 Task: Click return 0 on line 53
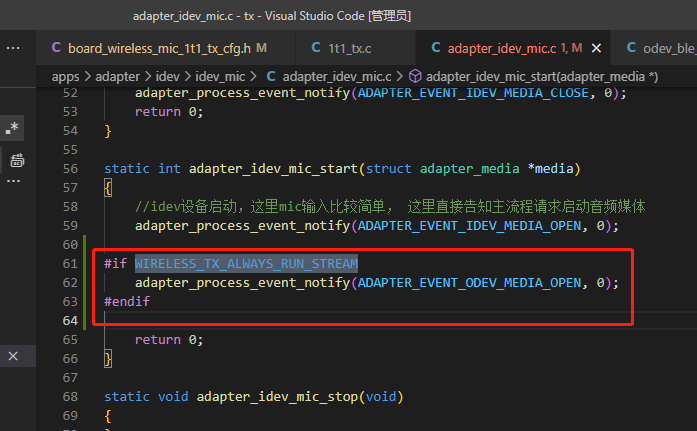(169, 112)
